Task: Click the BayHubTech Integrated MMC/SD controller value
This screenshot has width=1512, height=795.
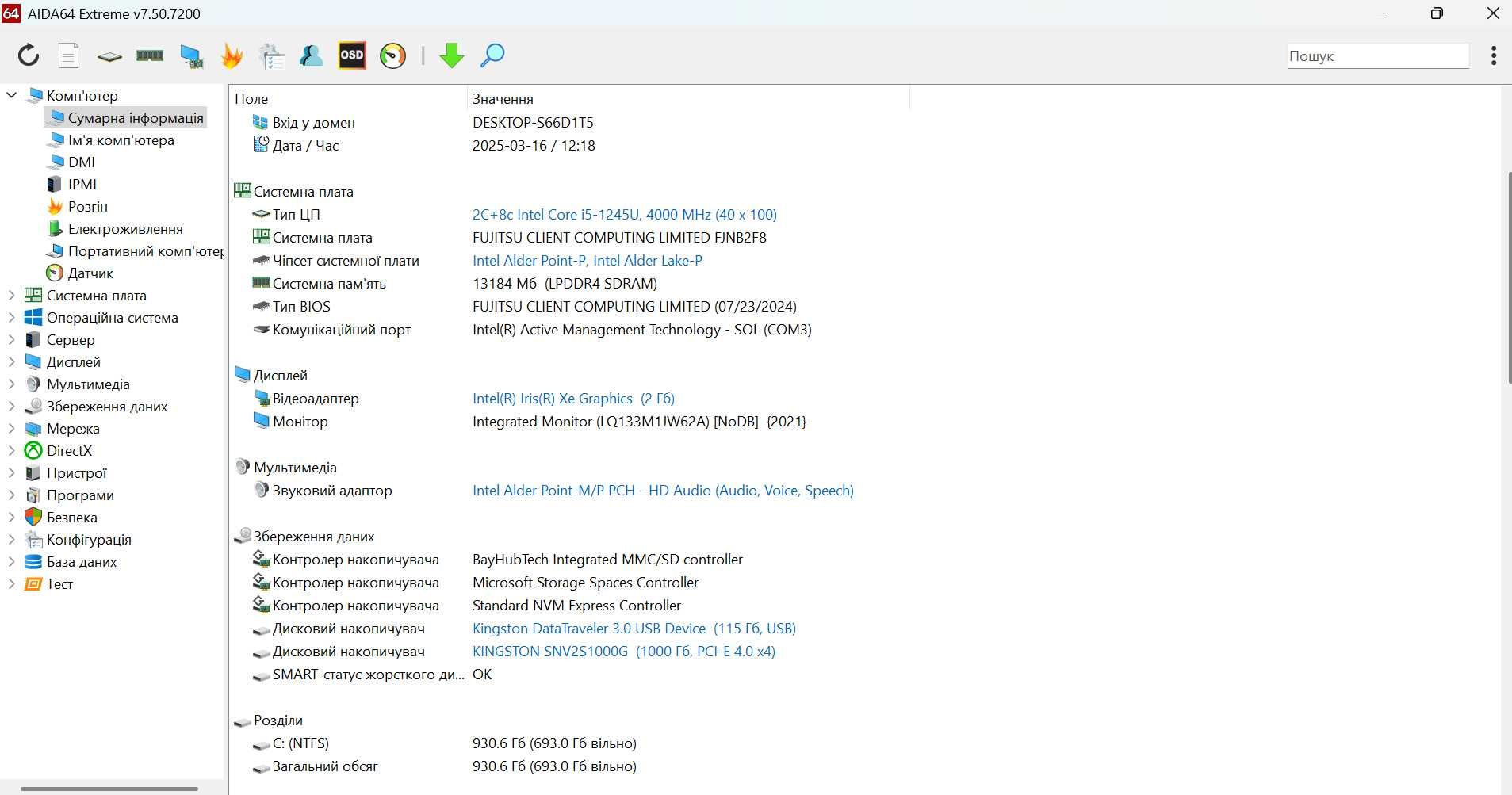Action: [x=607, y=559]
